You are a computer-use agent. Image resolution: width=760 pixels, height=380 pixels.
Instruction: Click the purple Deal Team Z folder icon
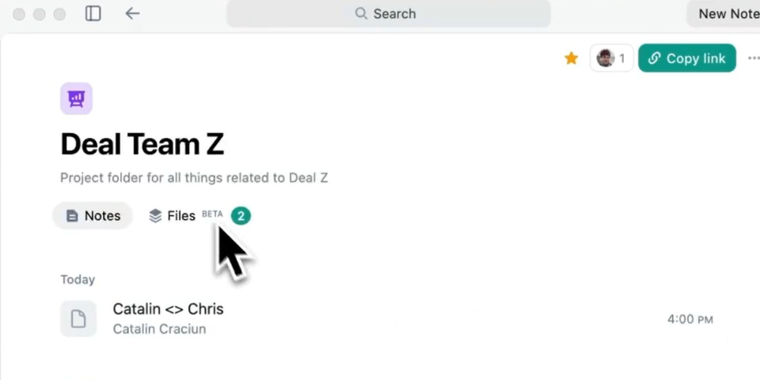(x=77, y=98)
